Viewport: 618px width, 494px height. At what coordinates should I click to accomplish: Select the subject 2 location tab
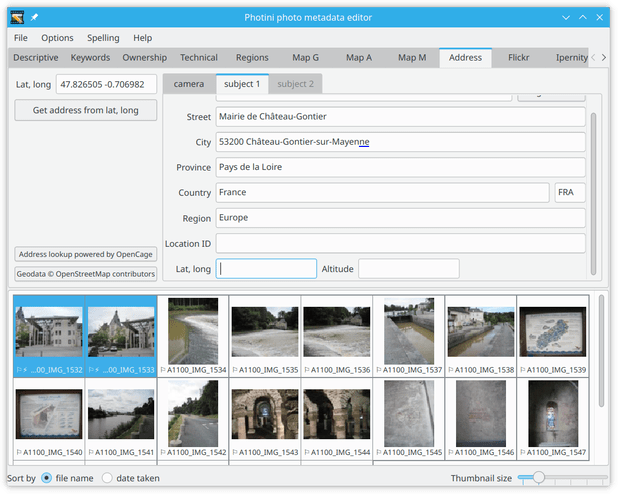click(295, 84)
